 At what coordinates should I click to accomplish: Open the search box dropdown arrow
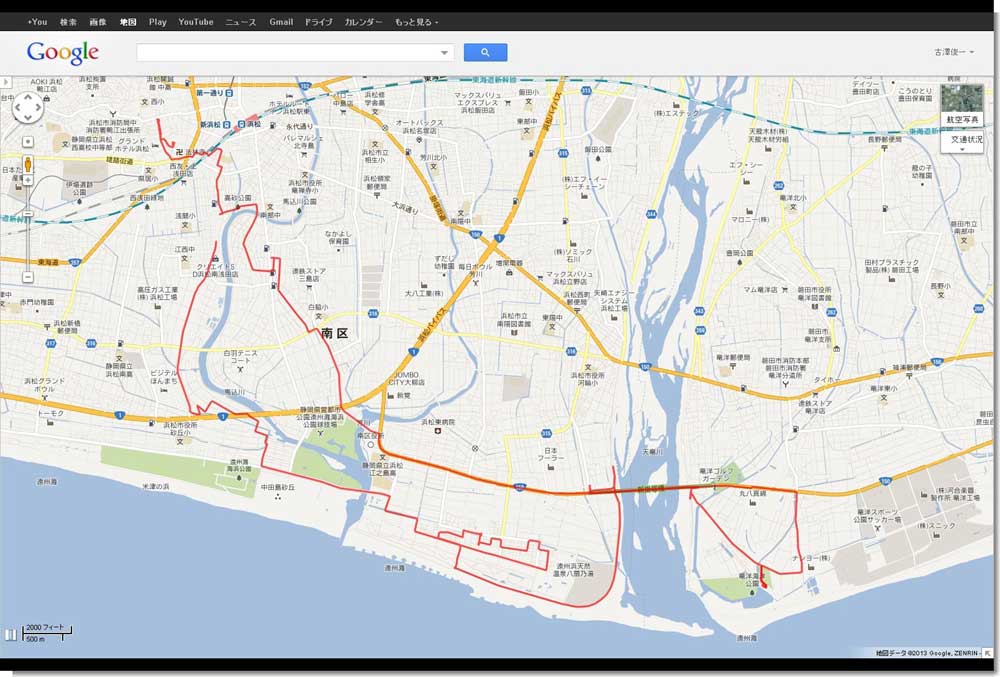445,52
